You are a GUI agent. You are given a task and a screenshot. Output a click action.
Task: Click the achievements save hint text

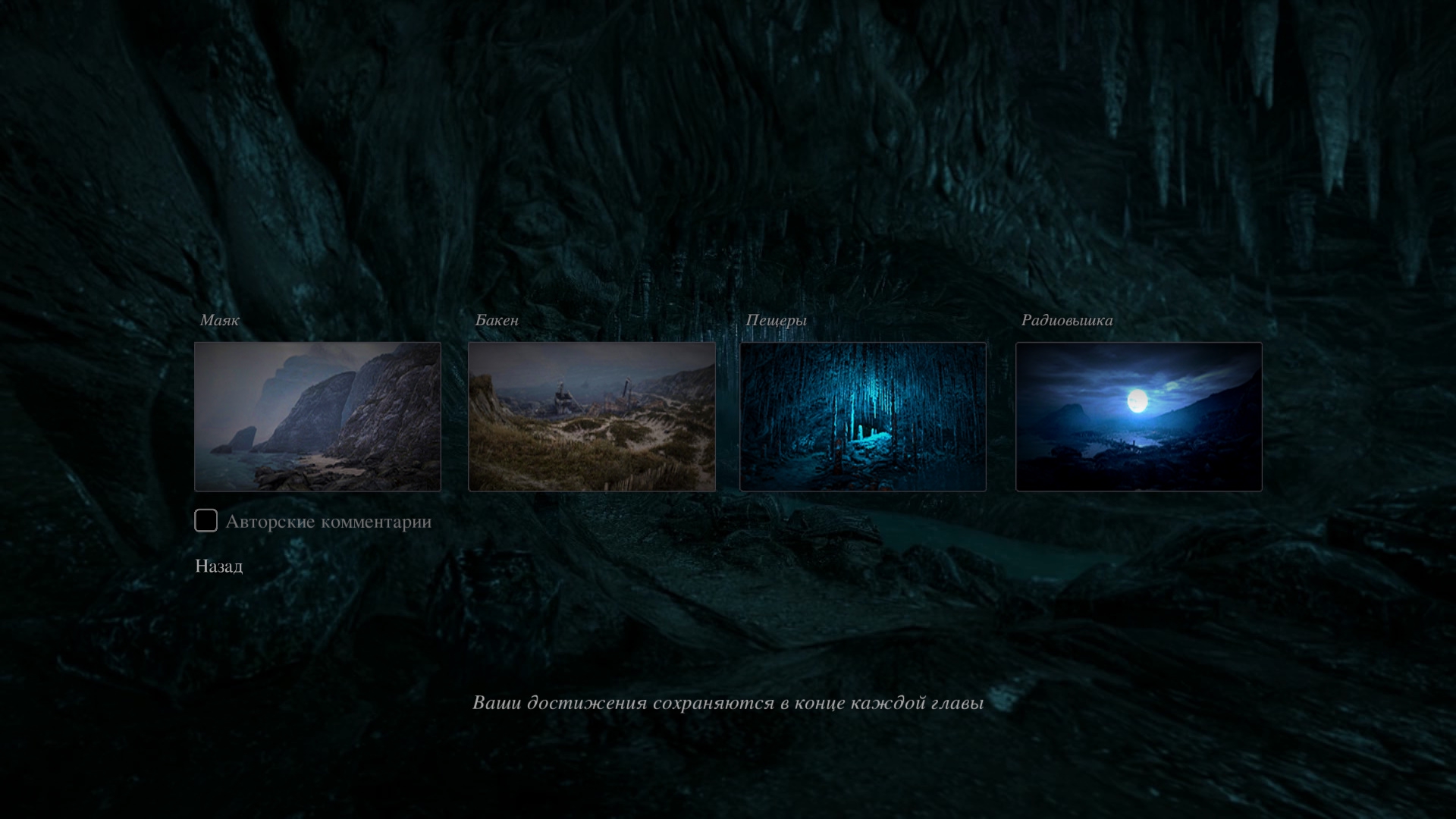727,703
